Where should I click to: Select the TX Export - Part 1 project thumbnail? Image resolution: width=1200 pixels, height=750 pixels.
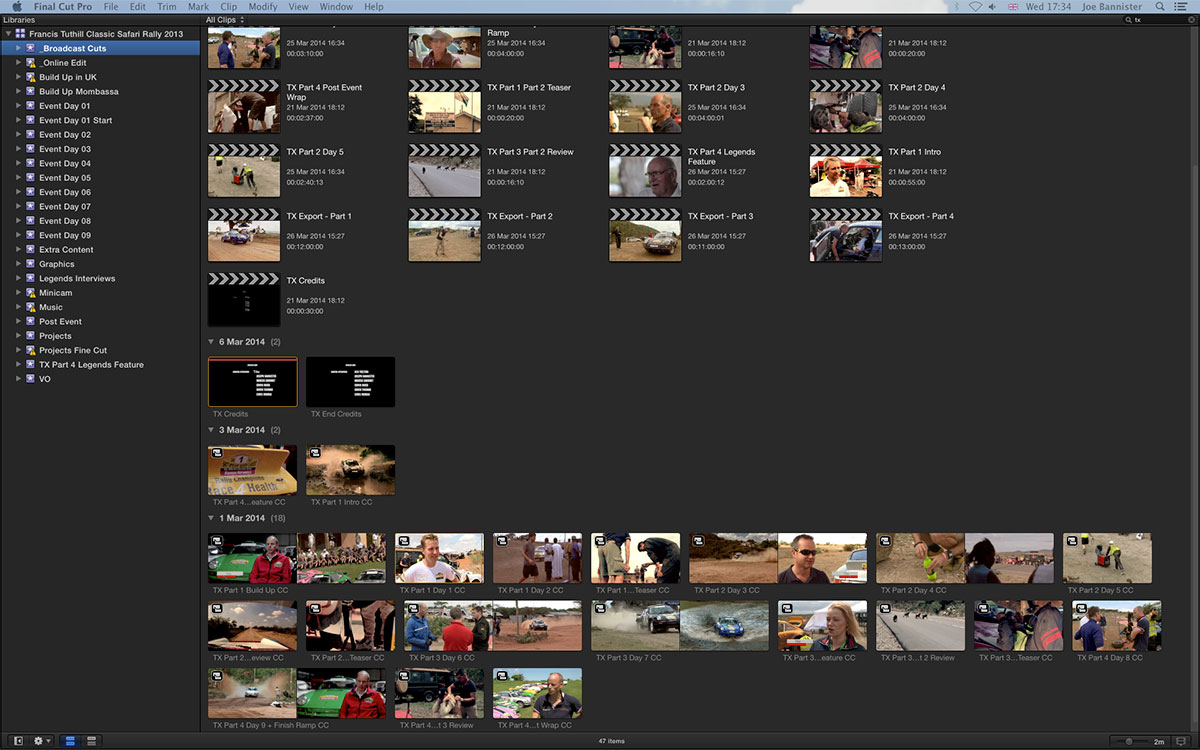tap(244, 235)
